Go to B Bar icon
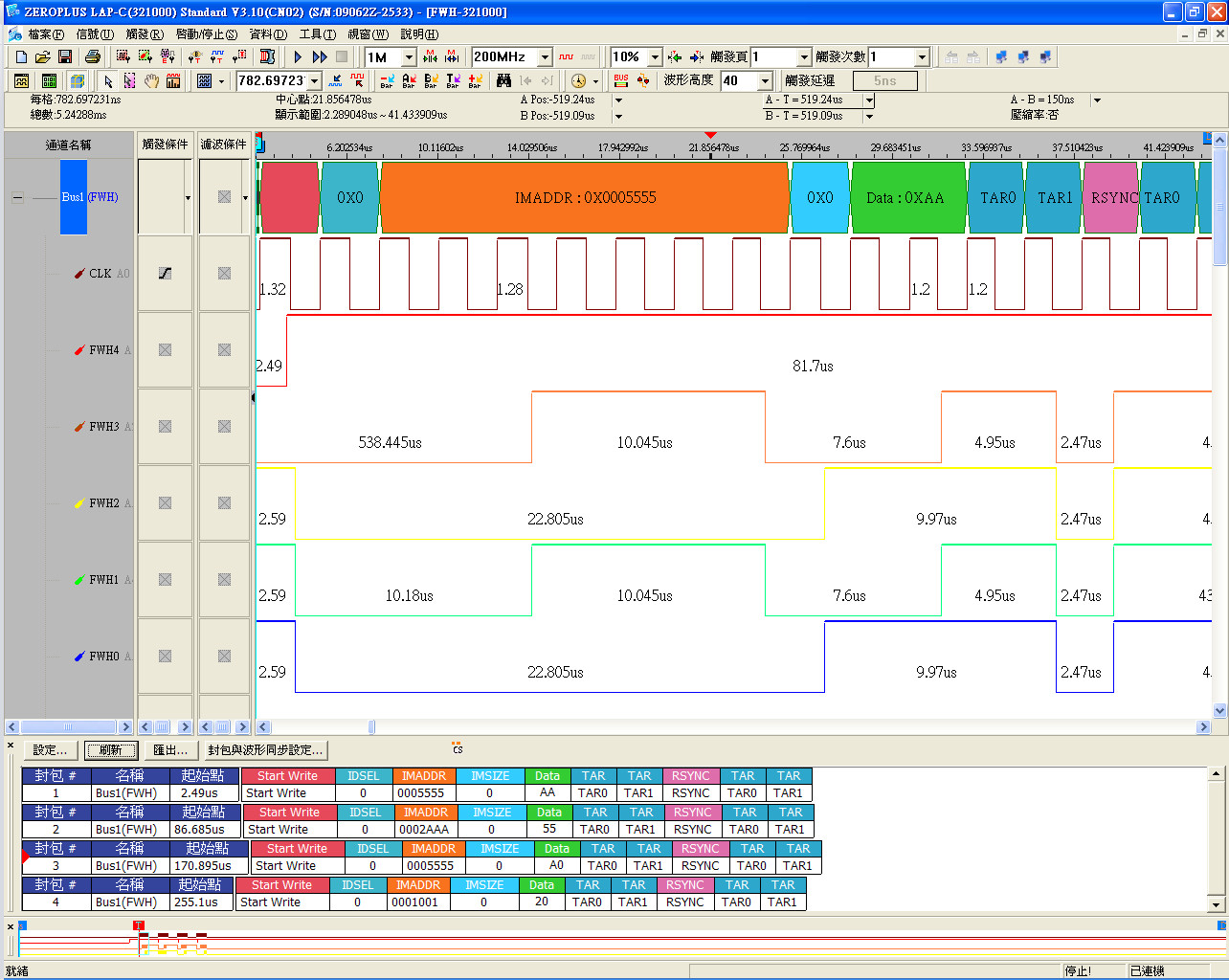 click(x=431, y=81)
